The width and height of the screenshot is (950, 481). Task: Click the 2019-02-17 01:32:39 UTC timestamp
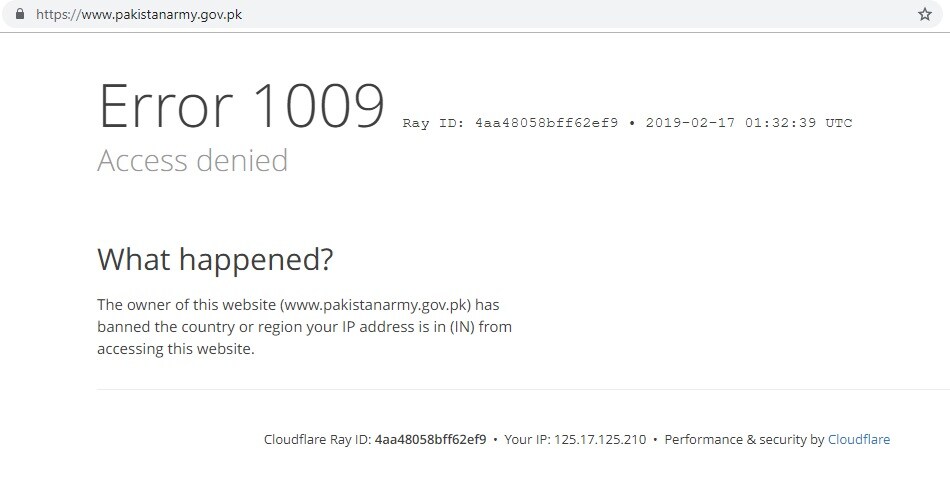tap(749, 123)
